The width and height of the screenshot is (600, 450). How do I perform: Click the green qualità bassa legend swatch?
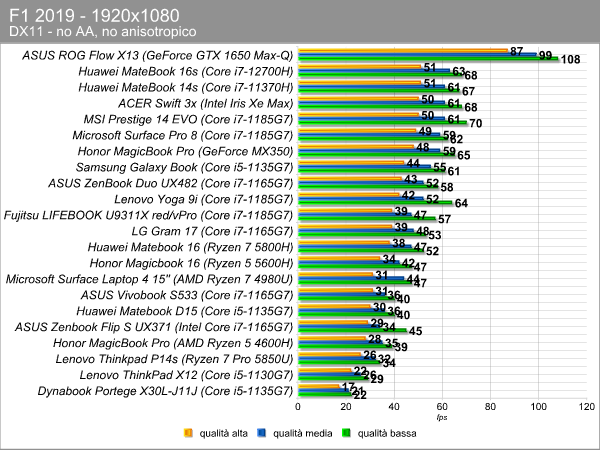[x=346, y=433]
